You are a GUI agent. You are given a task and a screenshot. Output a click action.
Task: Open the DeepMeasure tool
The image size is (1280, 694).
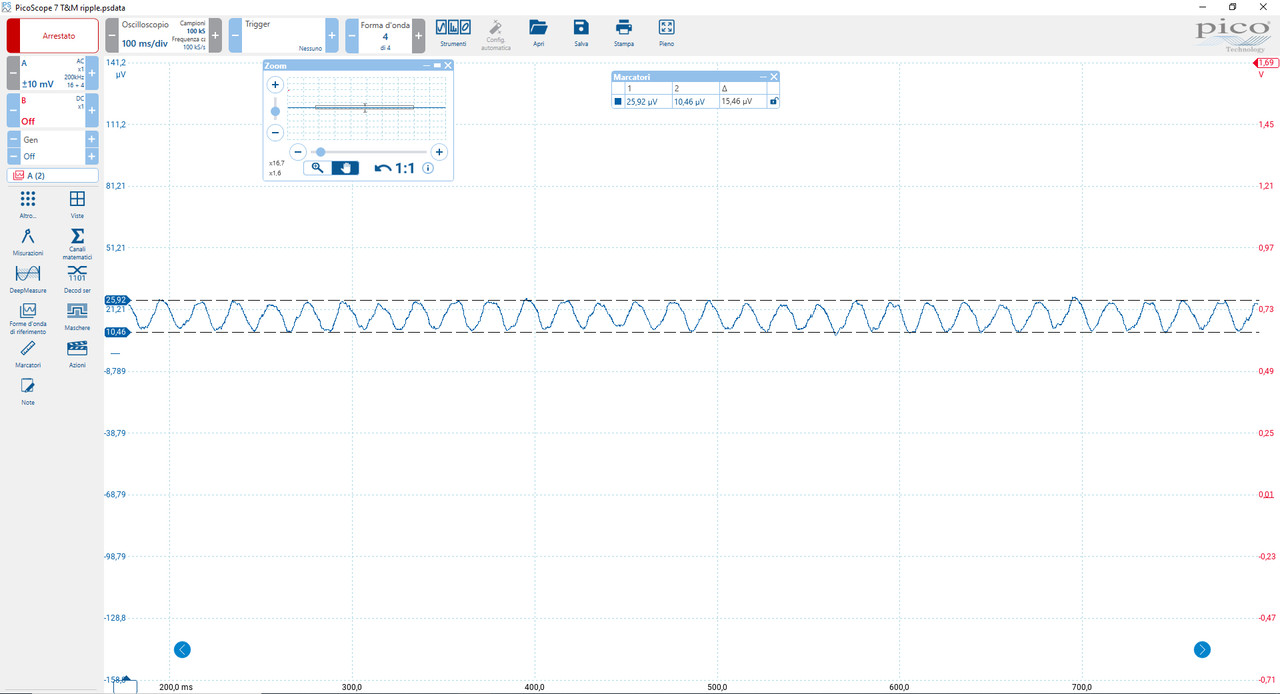(28, 280)
